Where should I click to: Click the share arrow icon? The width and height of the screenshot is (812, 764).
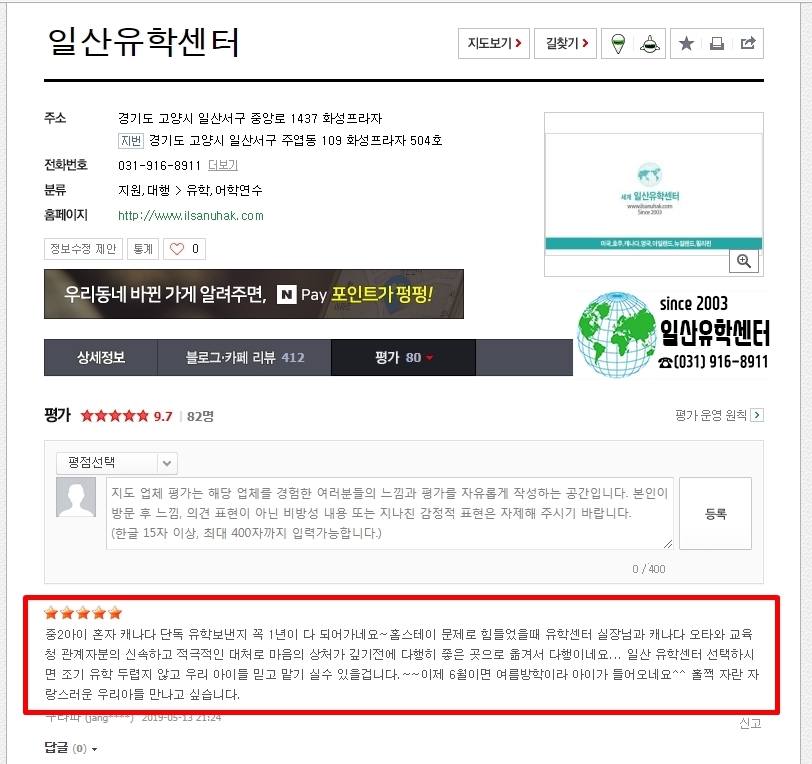coord(748,44)
